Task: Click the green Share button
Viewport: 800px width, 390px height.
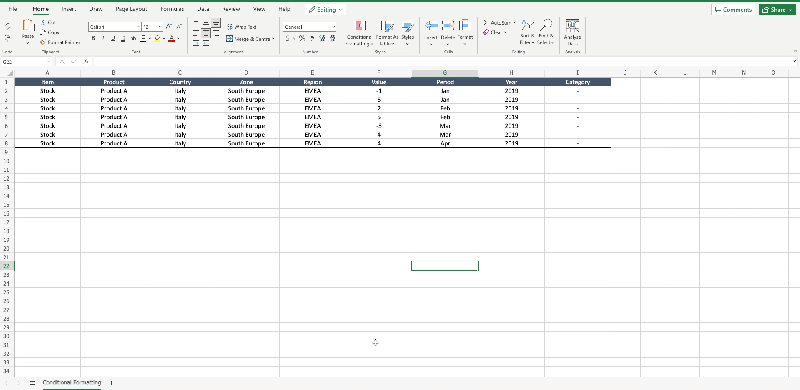Action: (x=777, y=10)
